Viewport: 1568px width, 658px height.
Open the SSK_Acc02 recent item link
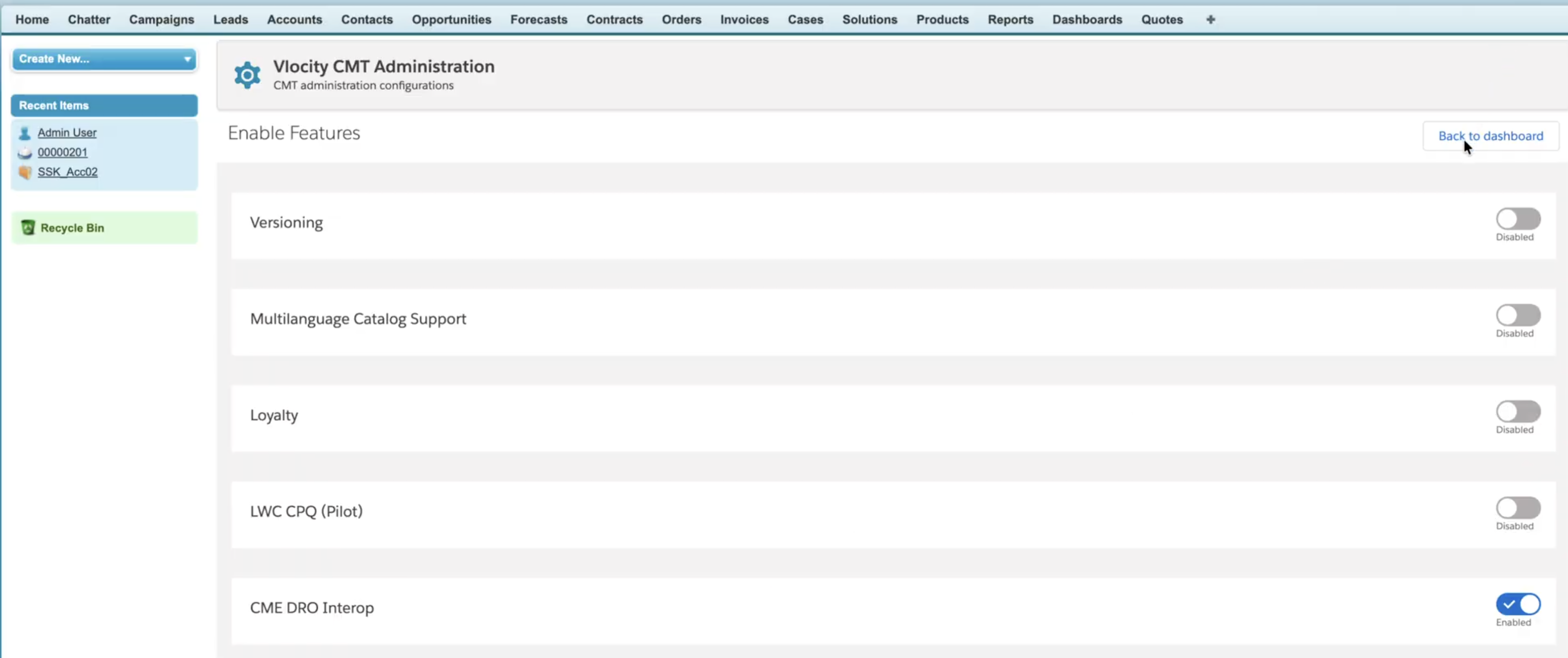point(68,172)
